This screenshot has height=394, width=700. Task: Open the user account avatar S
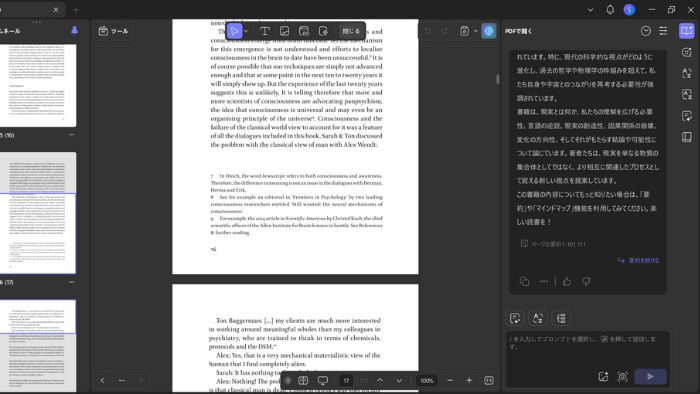[629, 9]
